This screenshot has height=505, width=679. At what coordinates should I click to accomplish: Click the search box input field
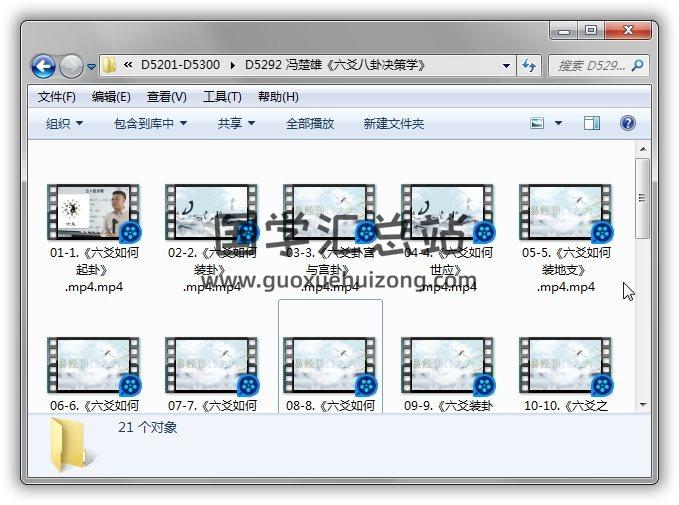(x=590, y=66)
